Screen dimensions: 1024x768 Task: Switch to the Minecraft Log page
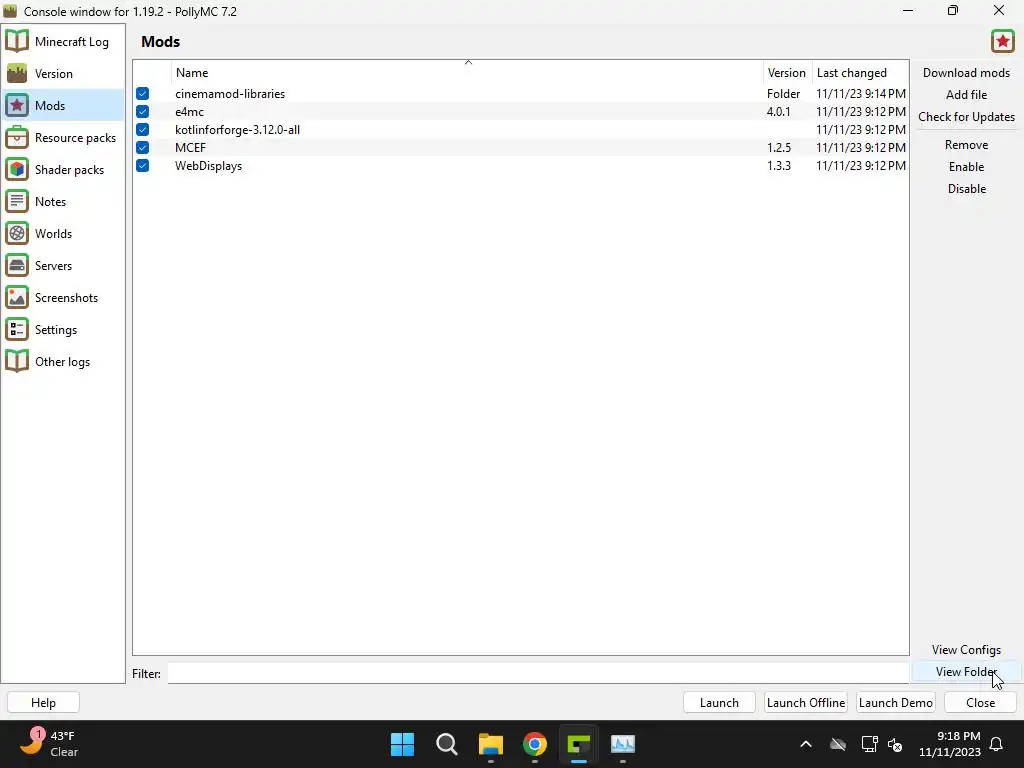63,41
